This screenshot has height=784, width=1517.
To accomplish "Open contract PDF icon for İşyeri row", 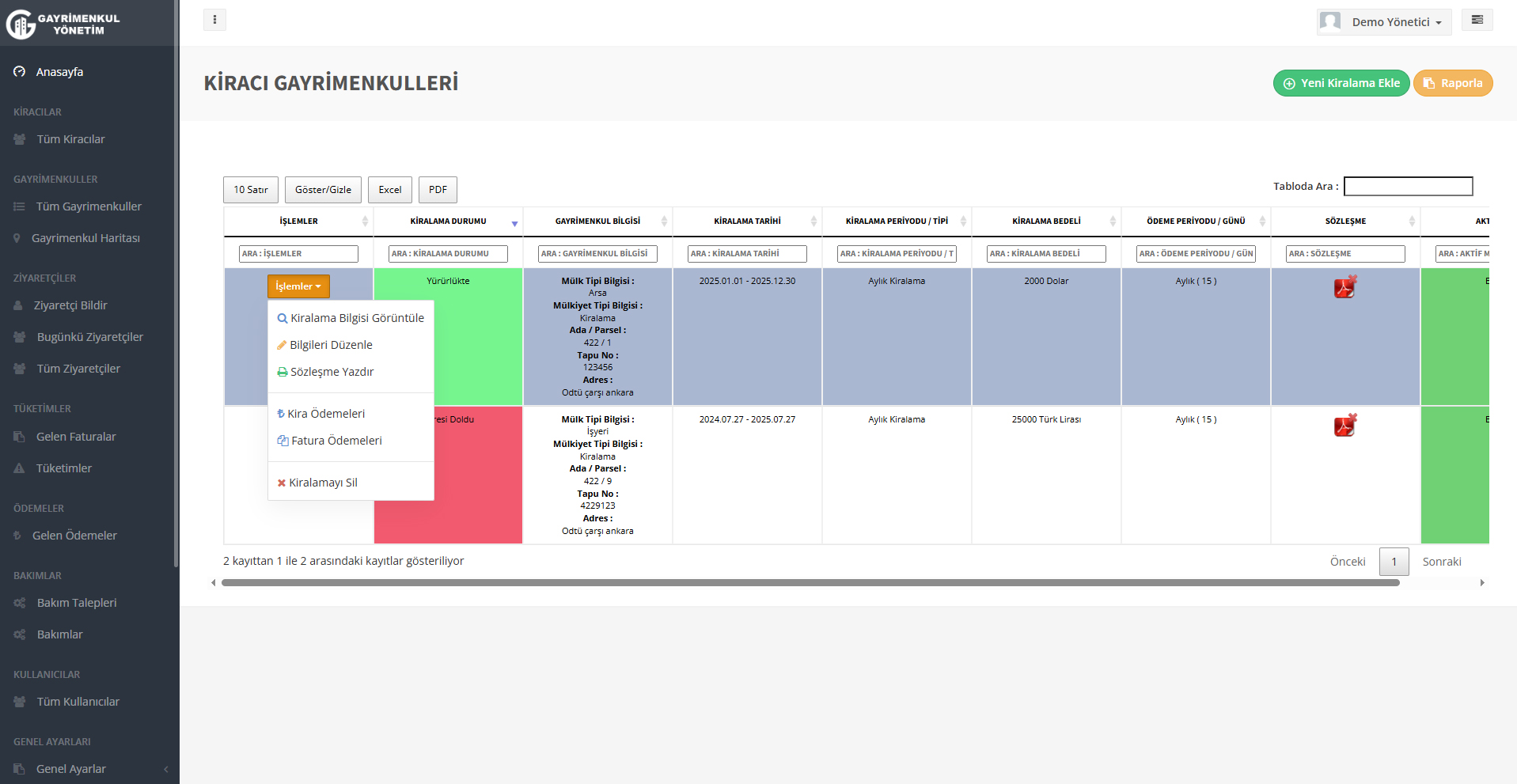I will click(x=1344, y=426).
